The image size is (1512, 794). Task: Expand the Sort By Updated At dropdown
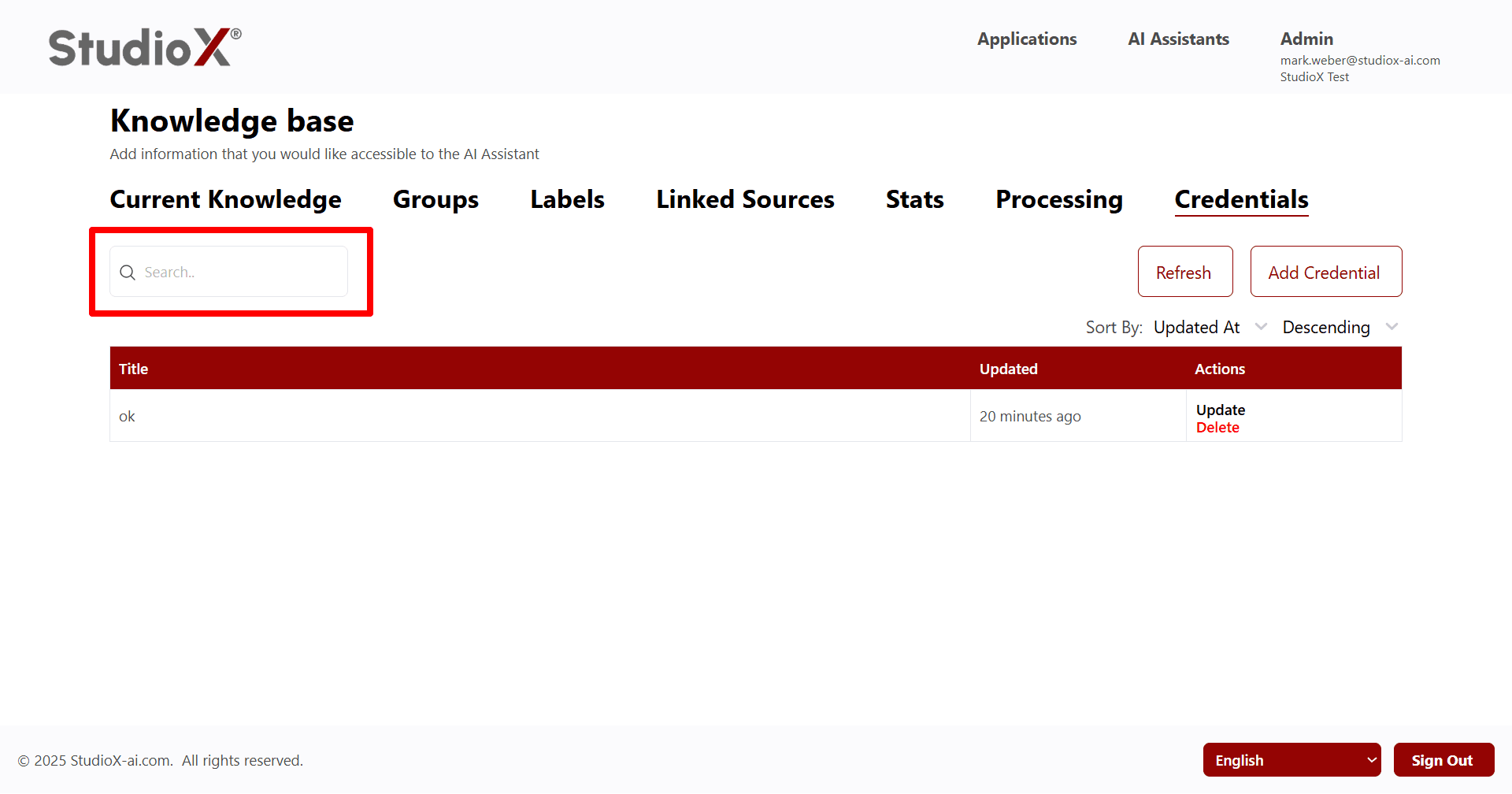tap(1210, 328)
